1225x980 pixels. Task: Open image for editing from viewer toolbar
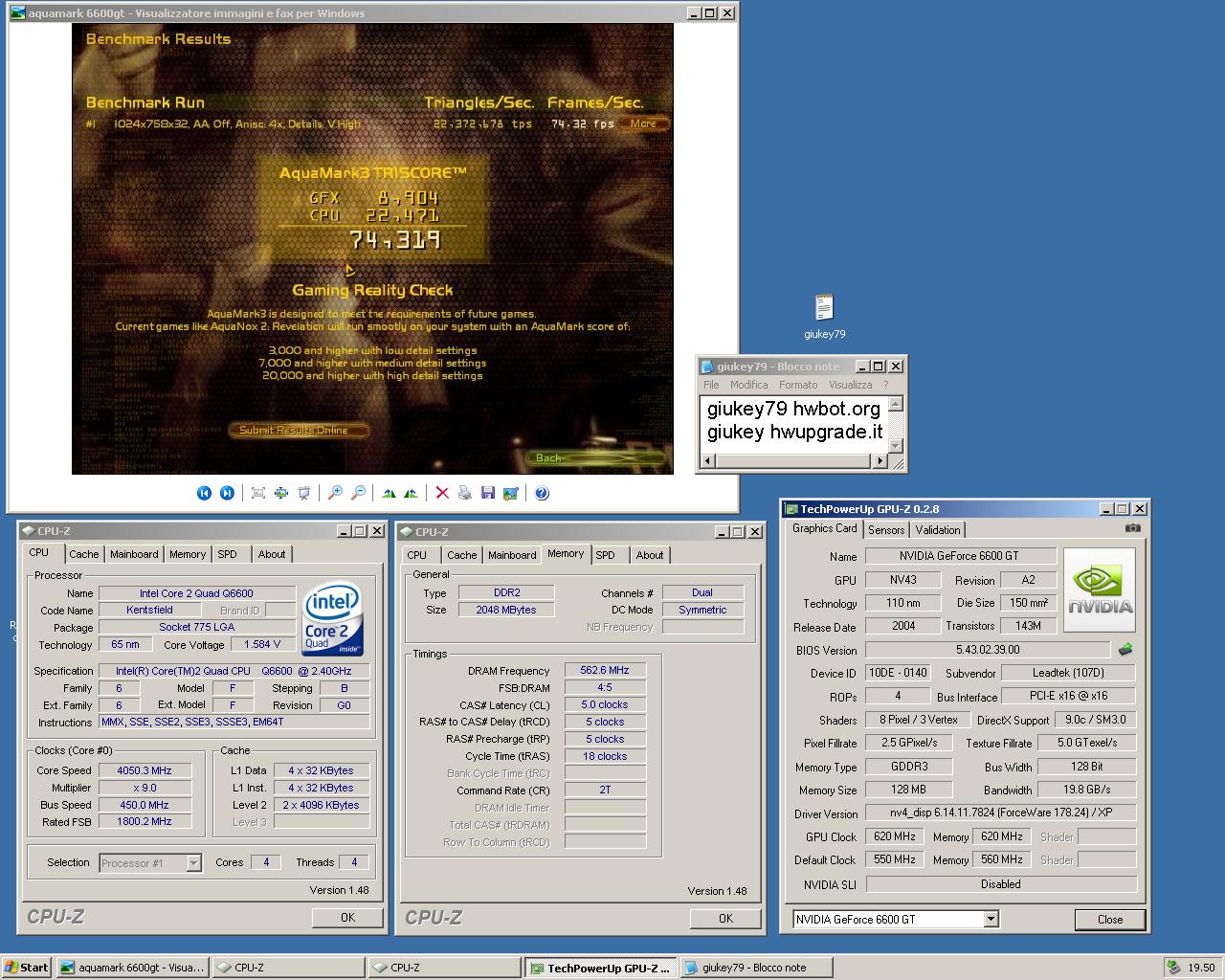coord(511,493)
